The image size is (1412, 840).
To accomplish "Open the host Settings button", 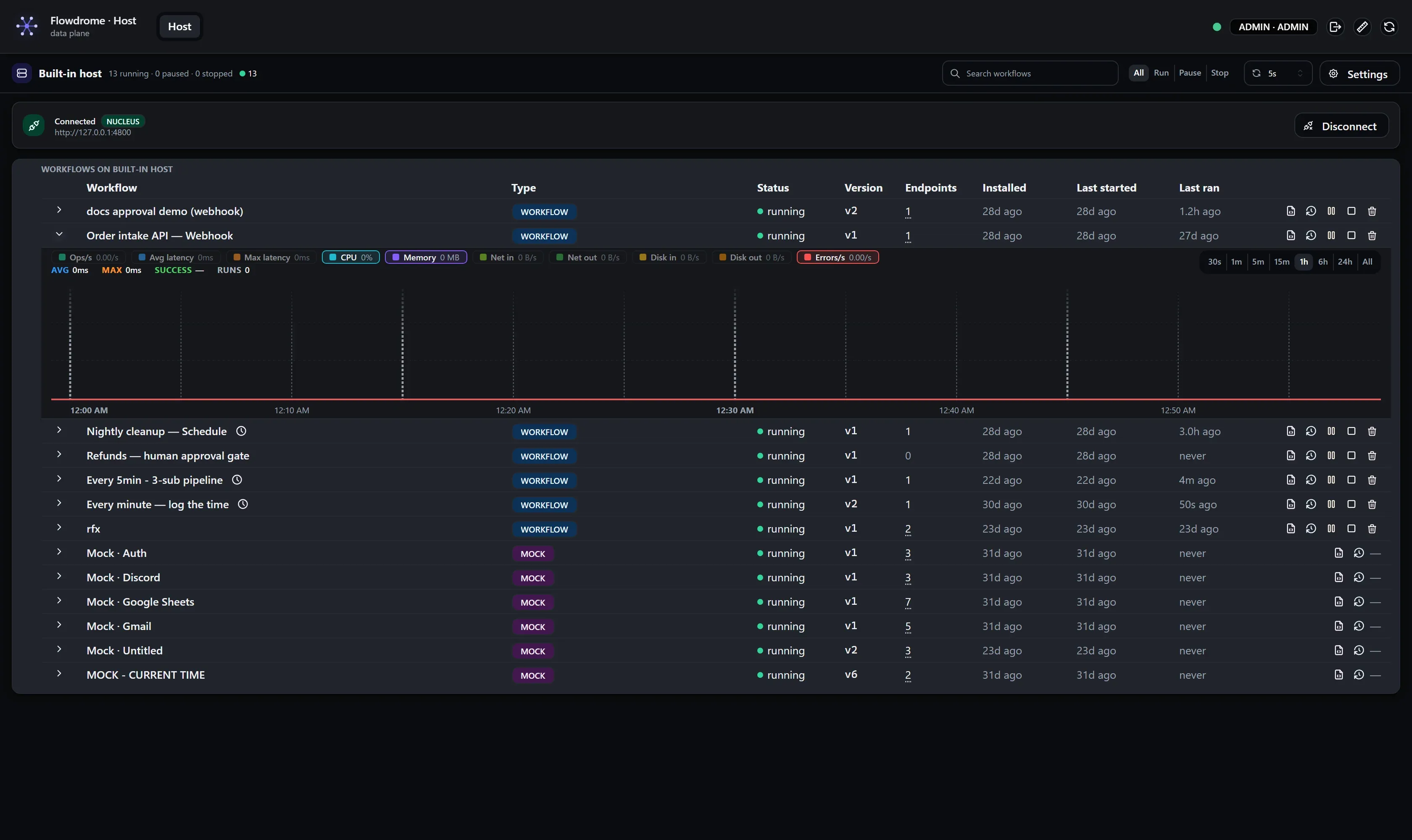I will click(1359, 73).
